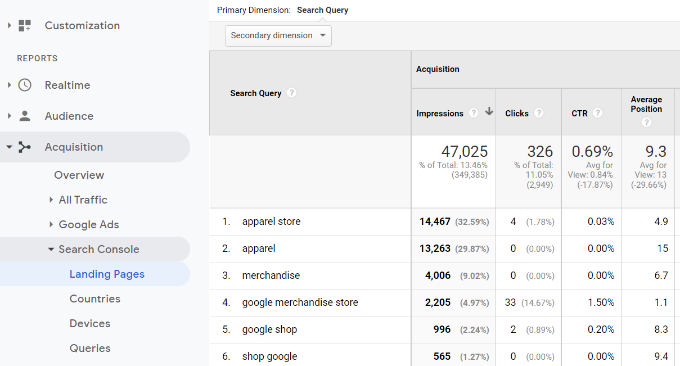The height and width of the screenshot is (366, 680).
Task: Sort table by Average Position column
Action: (x=646, y=104)
